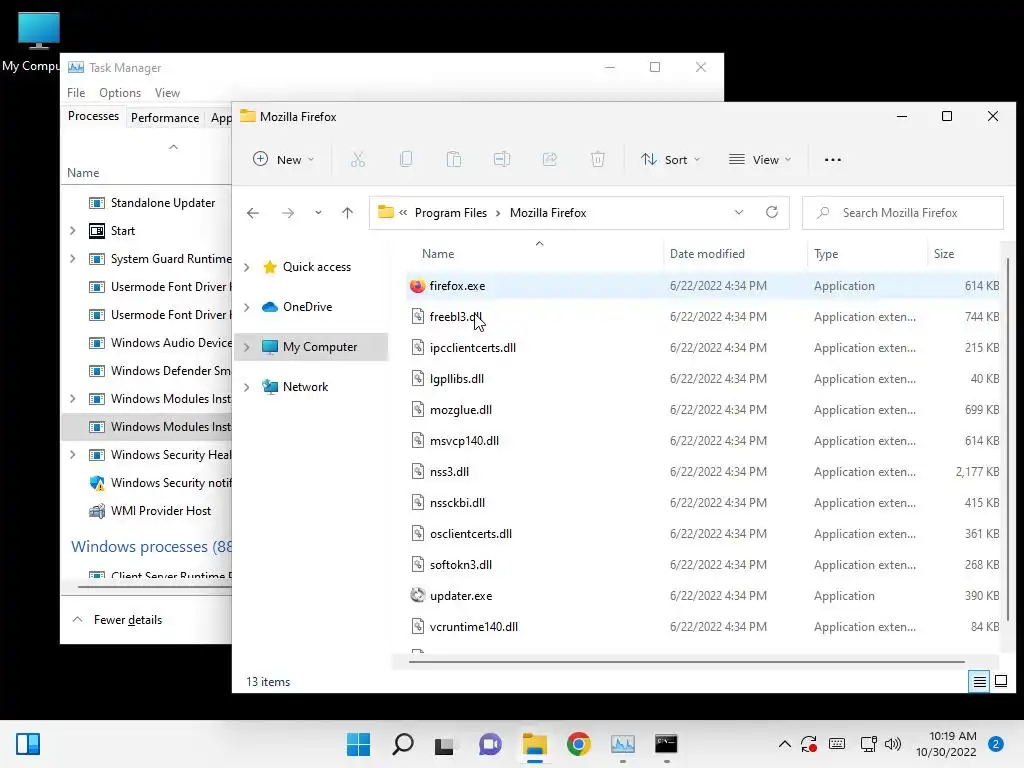Expand Network in navigation pane

[247, 387]
